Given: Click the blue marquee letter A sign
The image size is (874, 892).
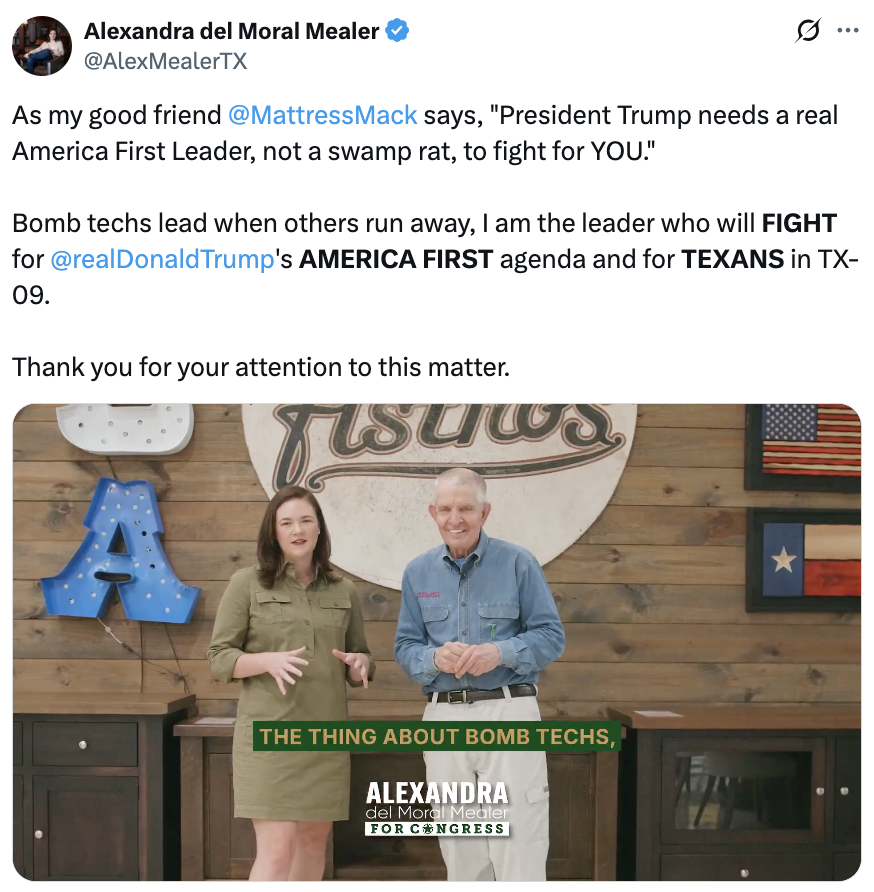Looking at the screenshot, I should tap(118, 551).
